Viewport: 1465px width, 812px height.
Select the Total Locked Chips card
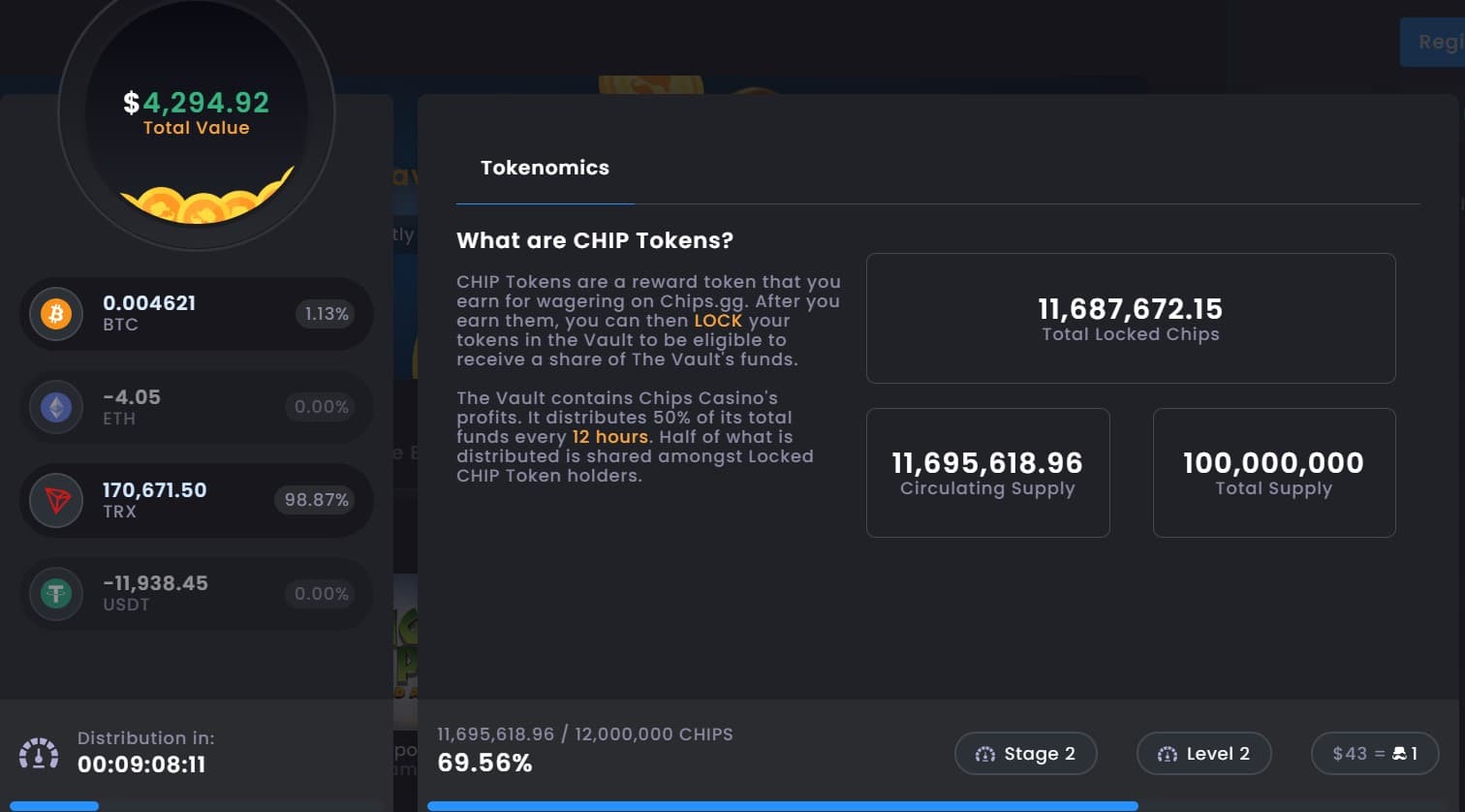coord(1130,319)
